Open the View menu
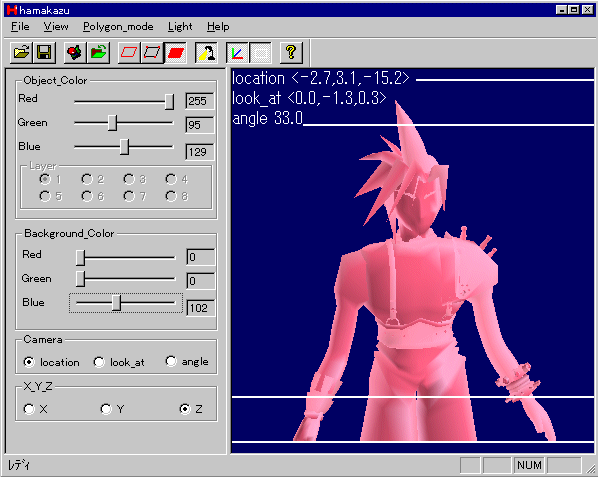598x477 pixels. 56,27
